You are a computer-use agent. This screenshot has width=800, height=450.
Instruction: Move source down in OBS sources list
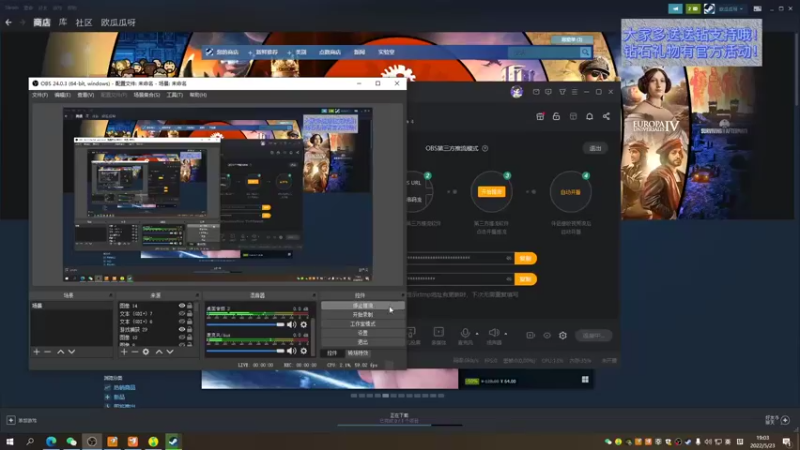(x=170, y=352)
